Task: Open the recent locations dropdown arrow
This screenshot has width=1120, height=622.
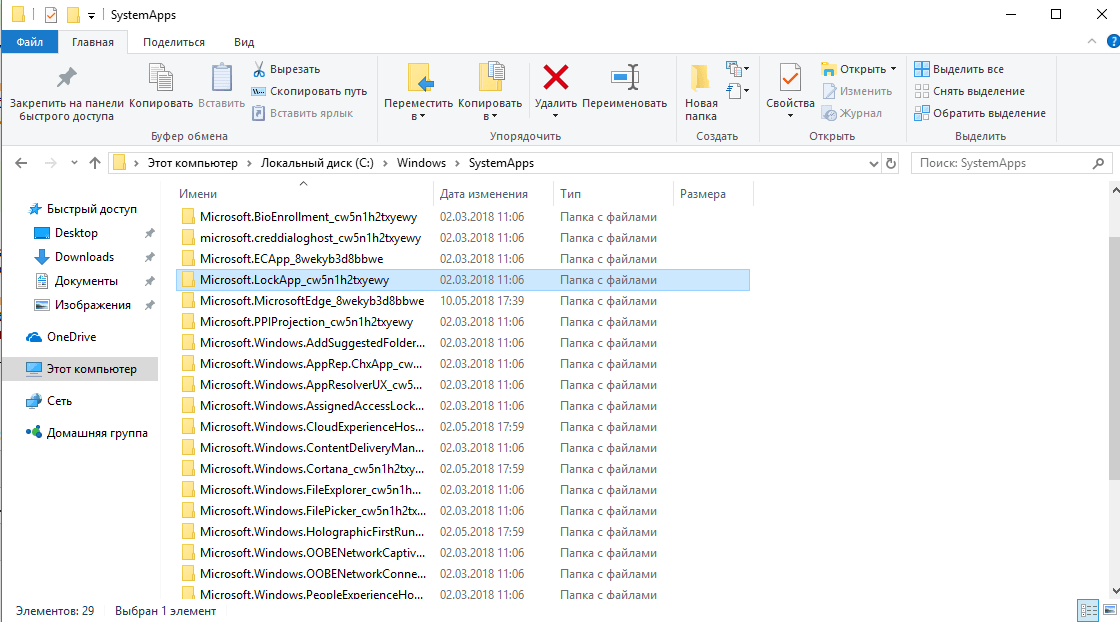Action: (x=74, y=163)
